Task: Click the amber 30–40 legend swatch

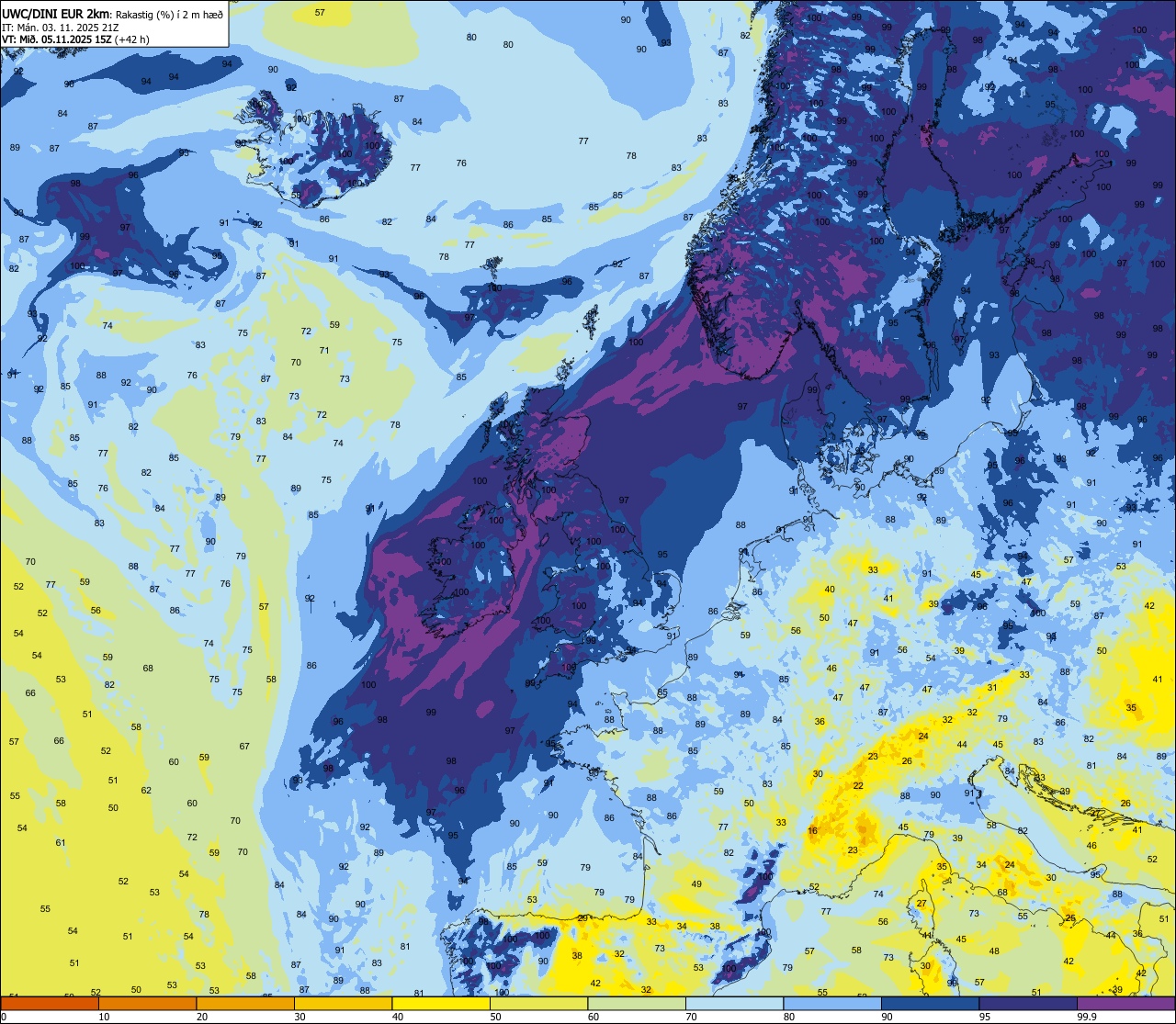Action: point(343,1003)
